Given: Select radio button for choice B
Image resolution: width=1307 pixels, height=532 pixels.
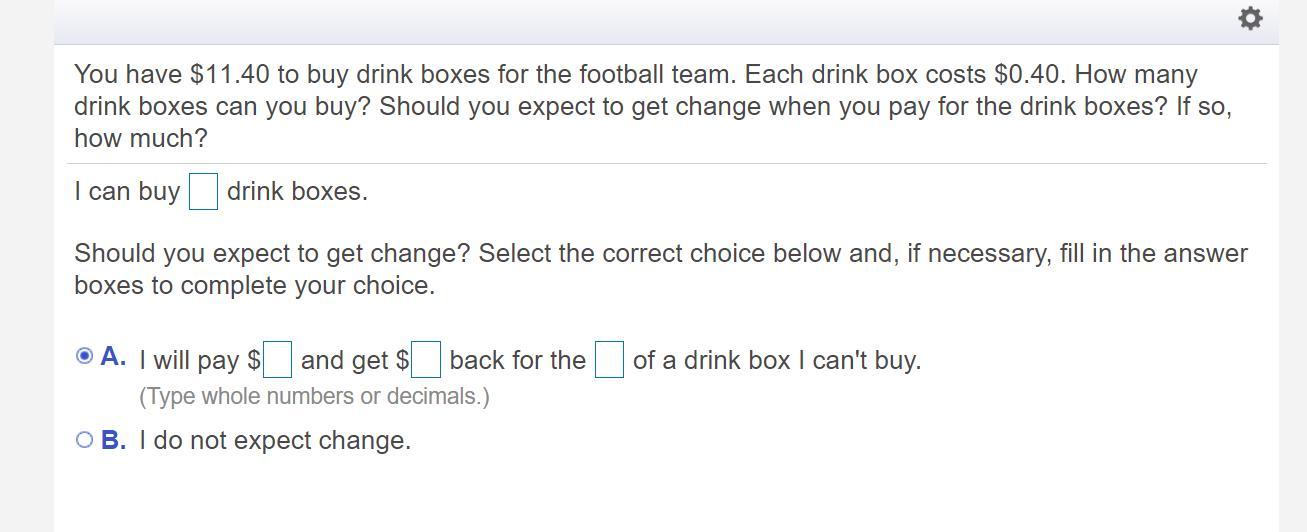Looking at the screenshot, I should point(85,440).
